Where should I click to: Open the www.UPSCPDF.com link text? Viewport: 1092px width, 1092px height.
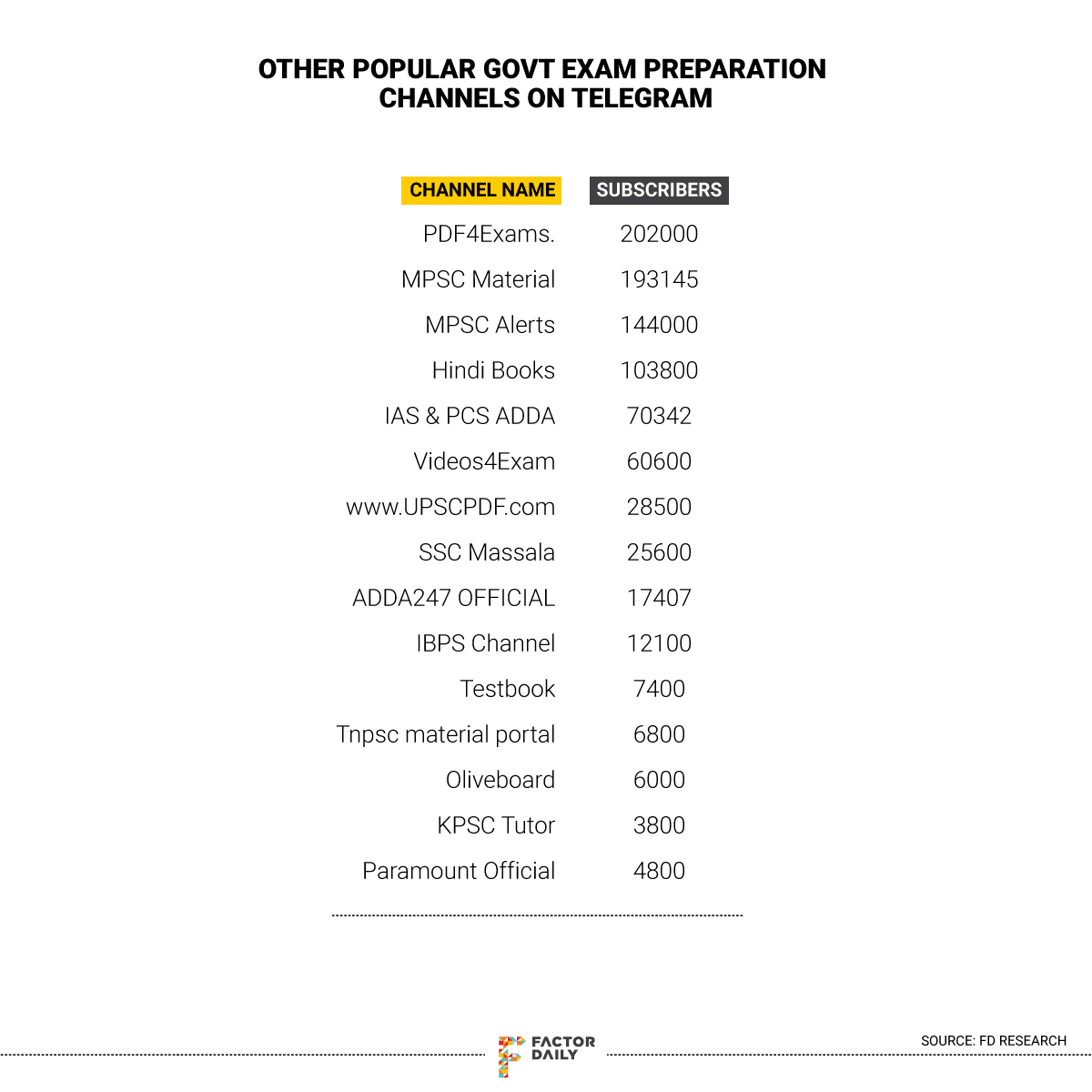[450, 507]
